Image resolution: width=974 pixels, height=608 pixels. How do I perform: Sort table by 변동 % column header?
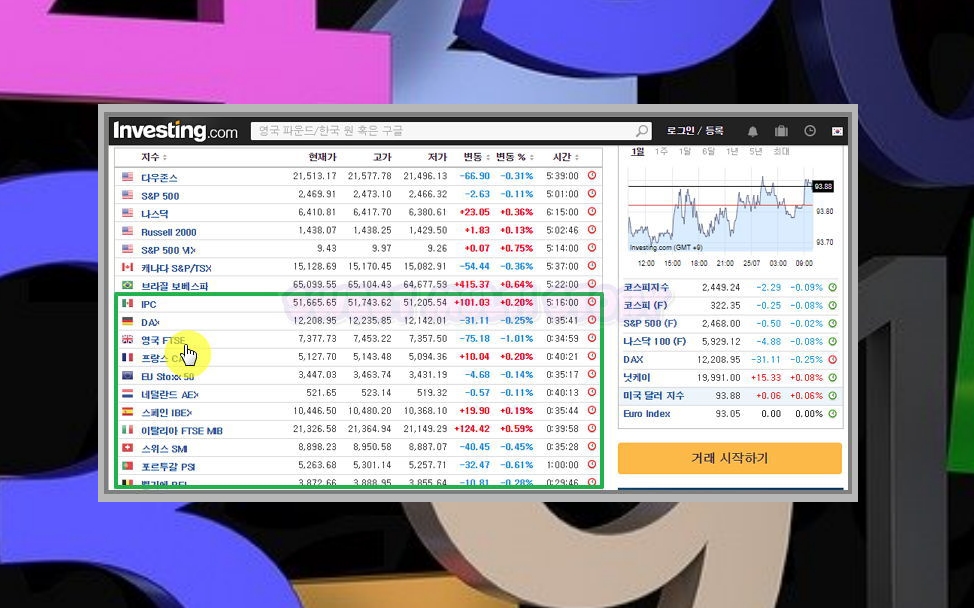515,157
